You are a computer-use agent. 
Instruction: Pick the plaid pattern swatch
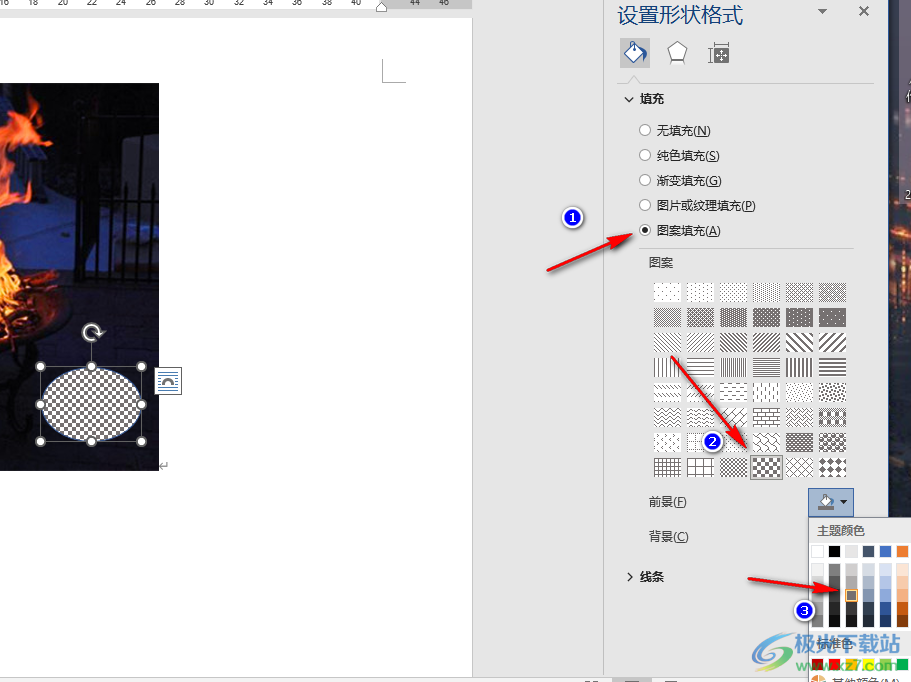point(833,417)
